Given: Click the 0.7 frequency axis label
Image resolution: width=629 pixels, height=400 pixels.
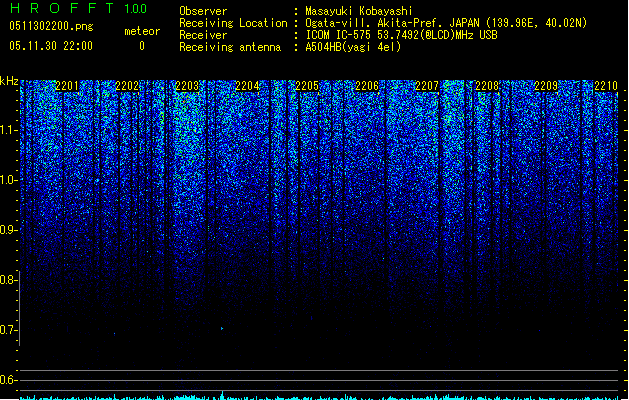Looking at the screenshot, I should click(x=9, y=330).
